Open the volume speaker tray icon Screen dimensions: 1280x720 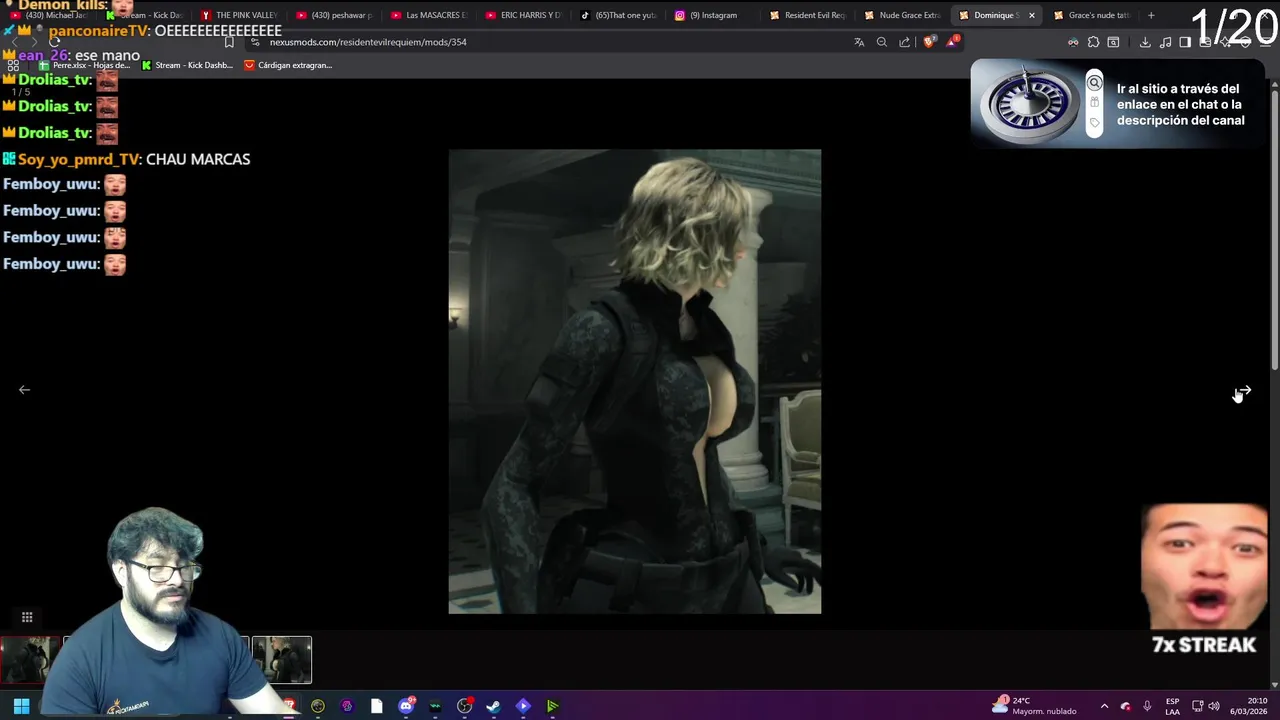pyautogui.click(x=1214, y=706)
